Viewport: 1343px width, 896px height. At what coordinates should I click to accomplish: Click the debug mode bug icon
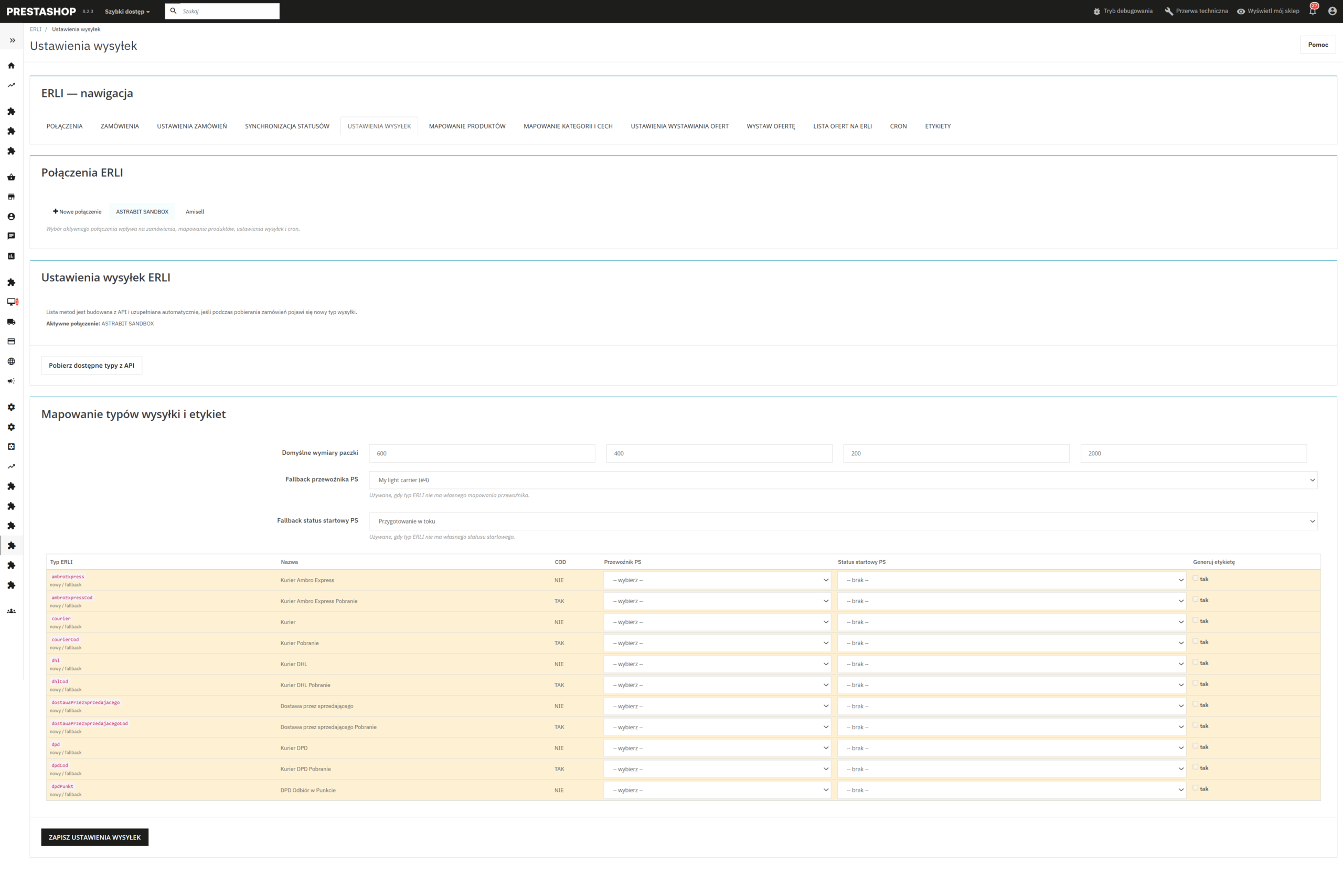tap(1096, 12)
